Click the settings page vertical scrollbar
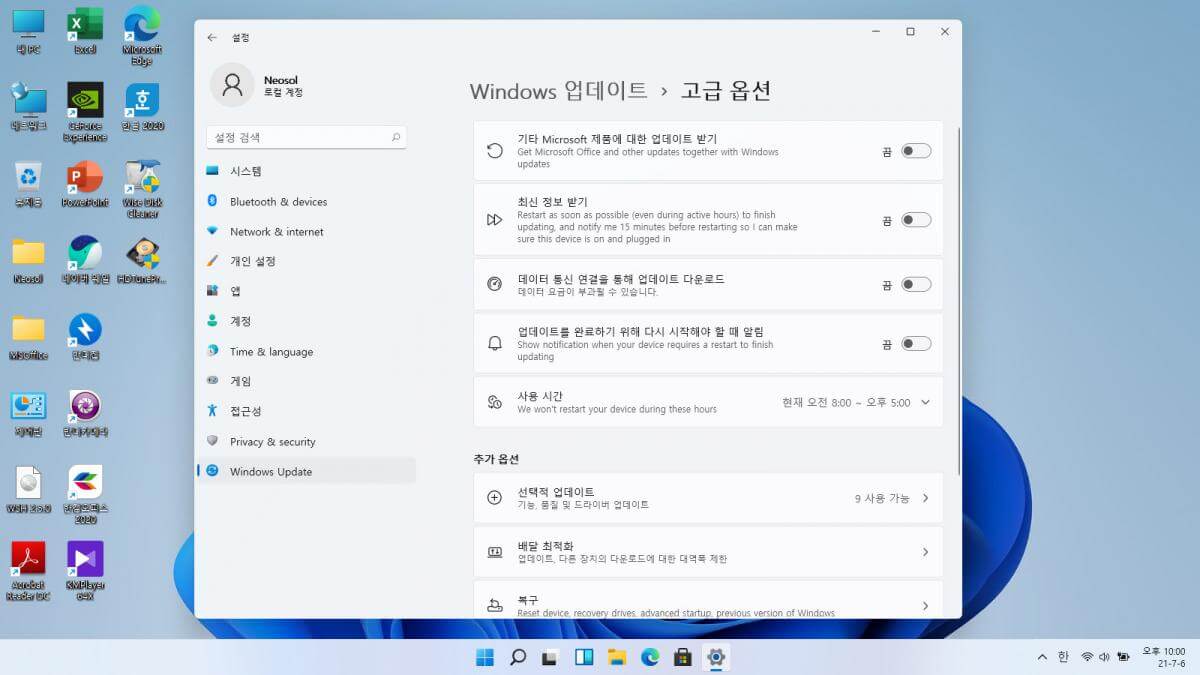 (959, 300)
